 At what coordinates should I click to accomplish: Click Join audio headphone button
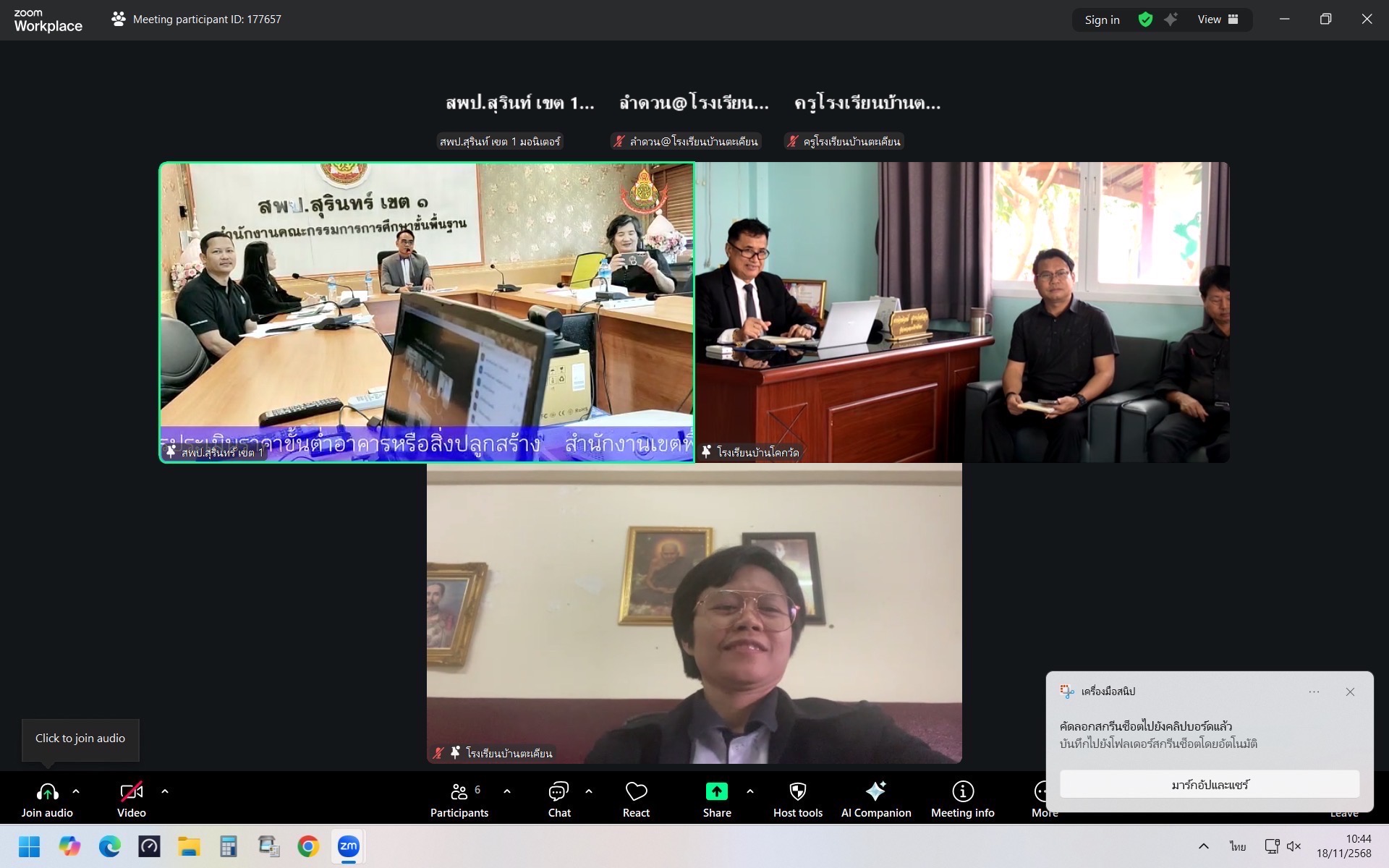tap(47, 792)
